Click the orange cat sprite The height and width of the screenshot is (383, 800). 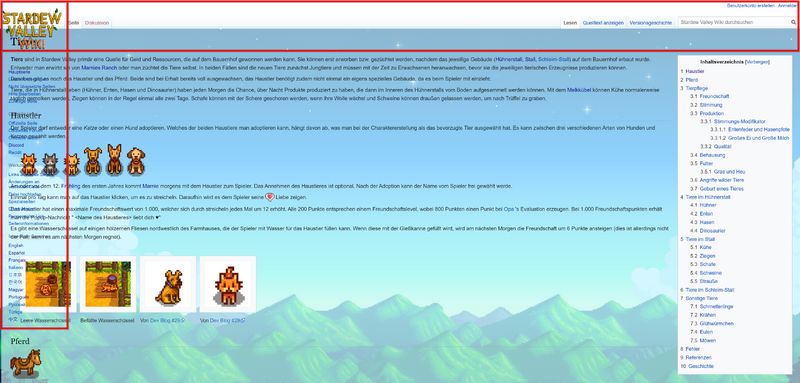29,164
